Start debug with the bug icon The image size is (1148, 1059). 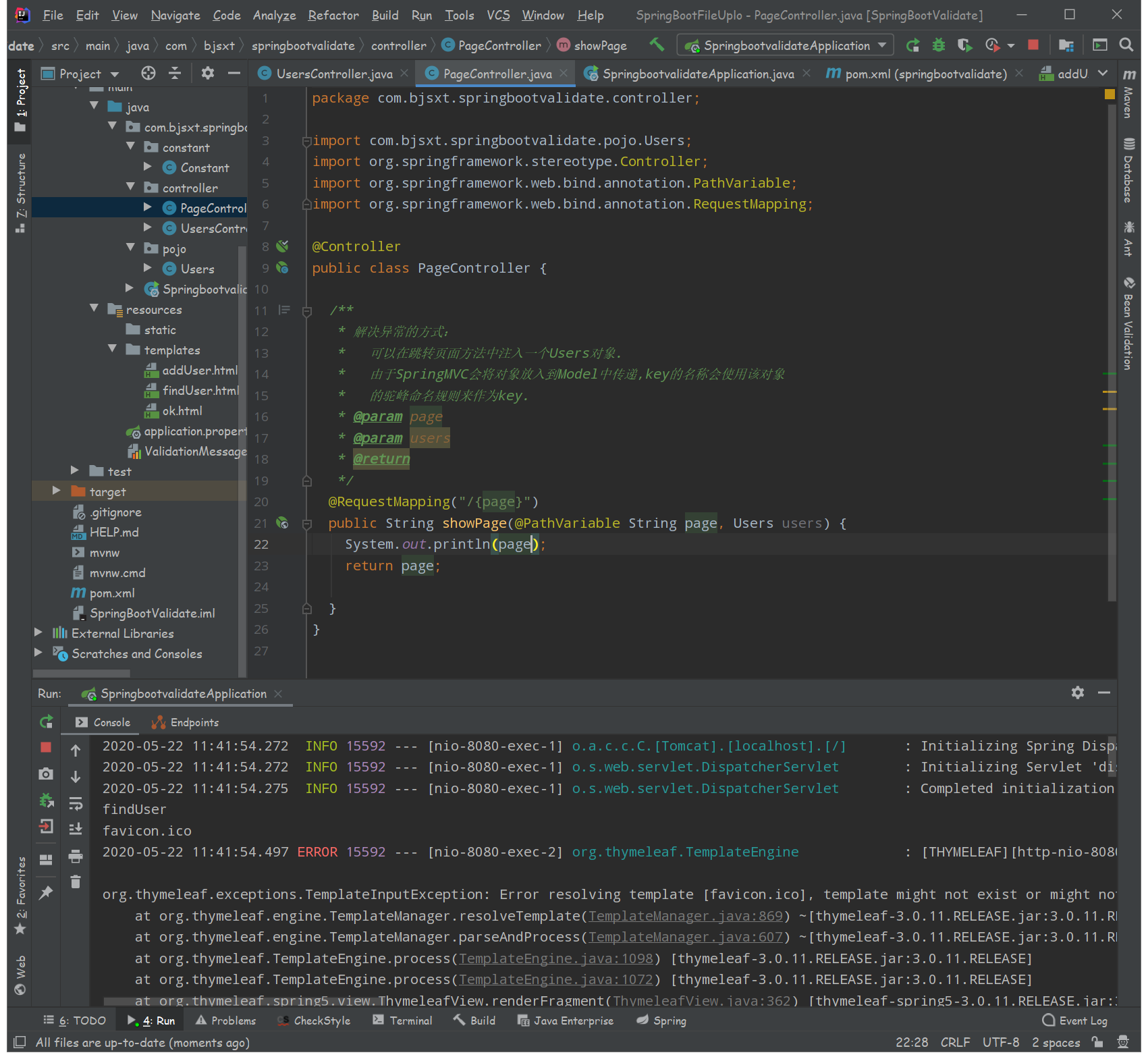[x=939, y=45]
